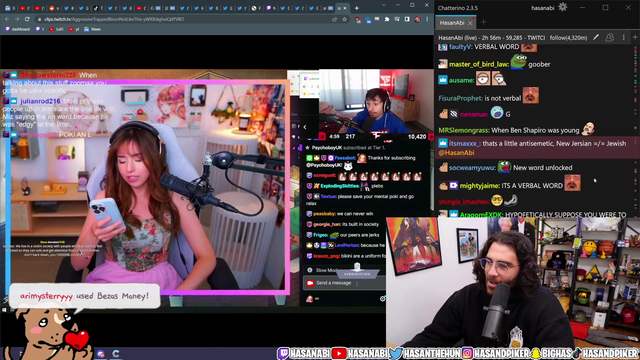The image size is (640, 360).
Task: Click username nenanue in chat
Action: (473, 114)
